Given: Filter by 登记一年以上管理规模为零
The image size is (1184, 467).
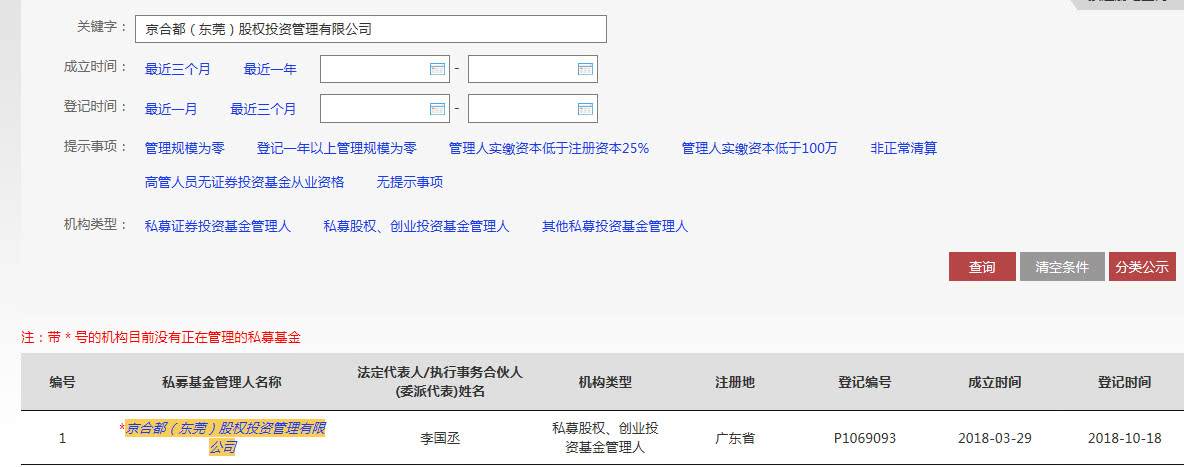Looking at the screenshot, I should [x=337, y=148].
